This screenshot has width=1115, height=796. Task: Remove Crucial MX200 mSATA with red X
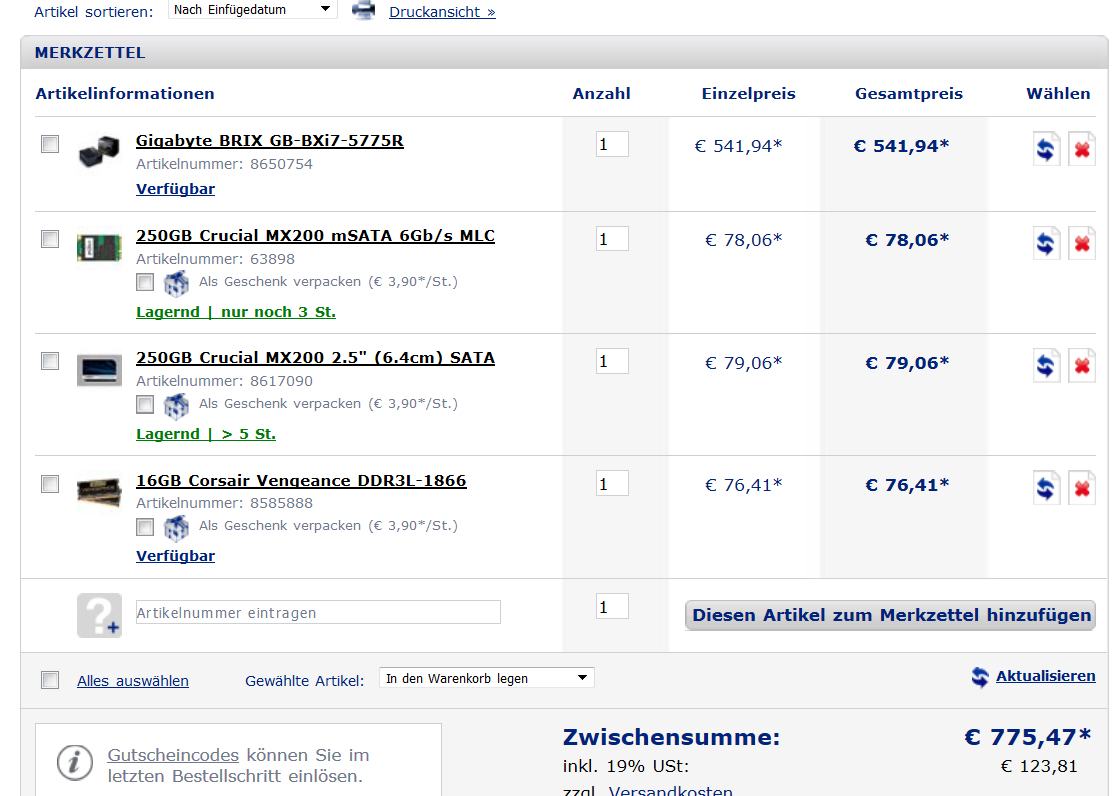pyautogui.click(x=1082, y=243)
